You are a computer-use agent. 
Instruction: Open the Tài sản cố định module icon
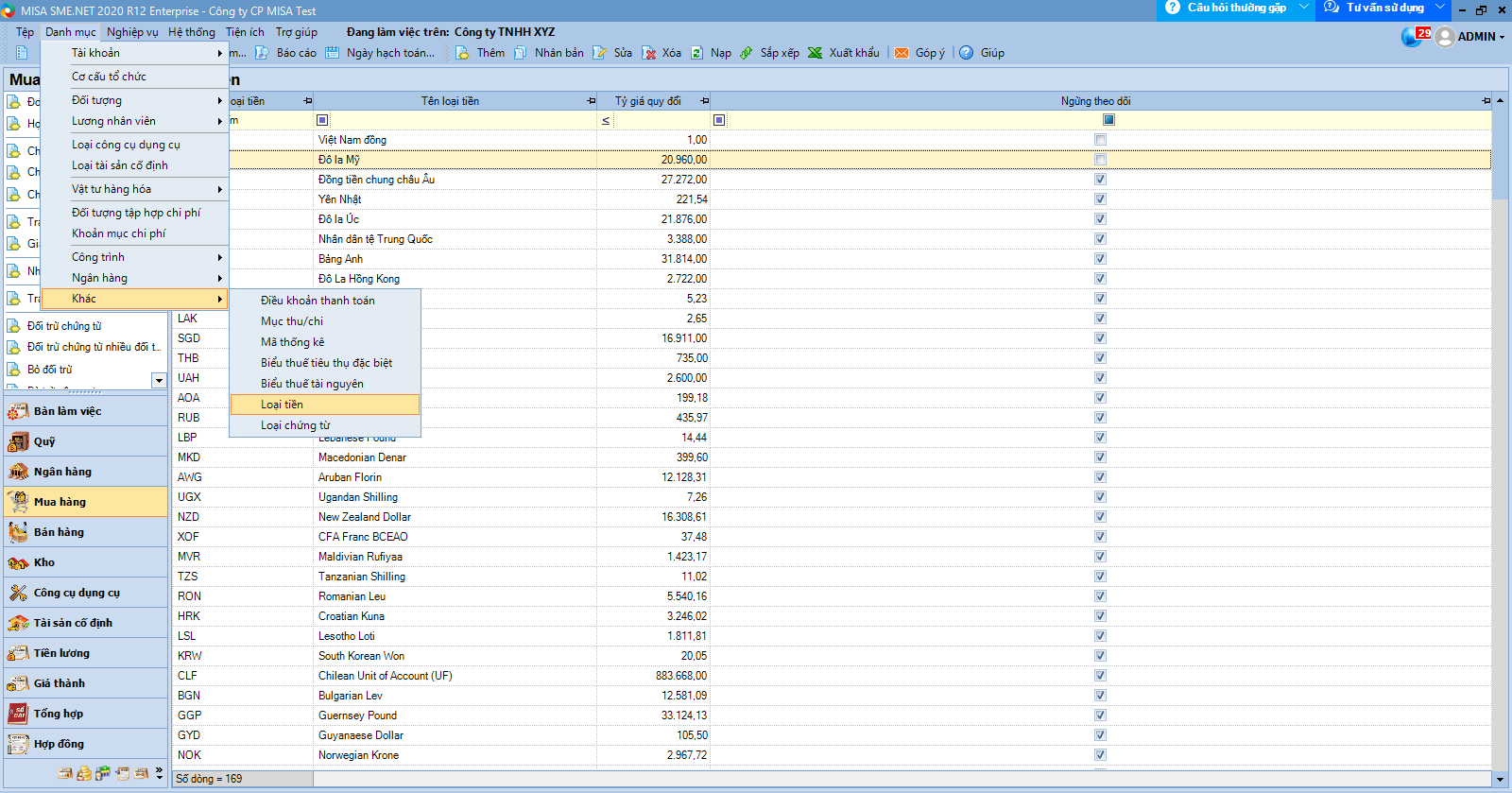point(18,623)
